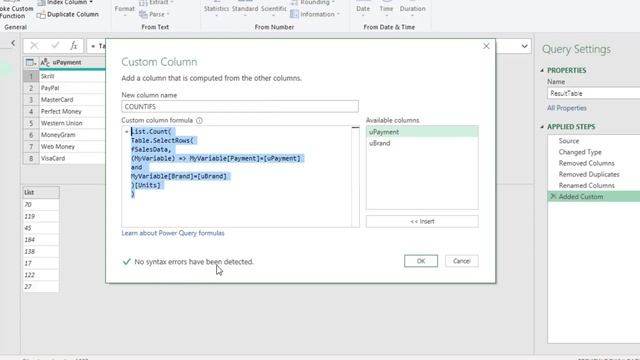This screenshot has height=360, width=640.
Task: Select the PayPal cell
Action: [72, 88]
